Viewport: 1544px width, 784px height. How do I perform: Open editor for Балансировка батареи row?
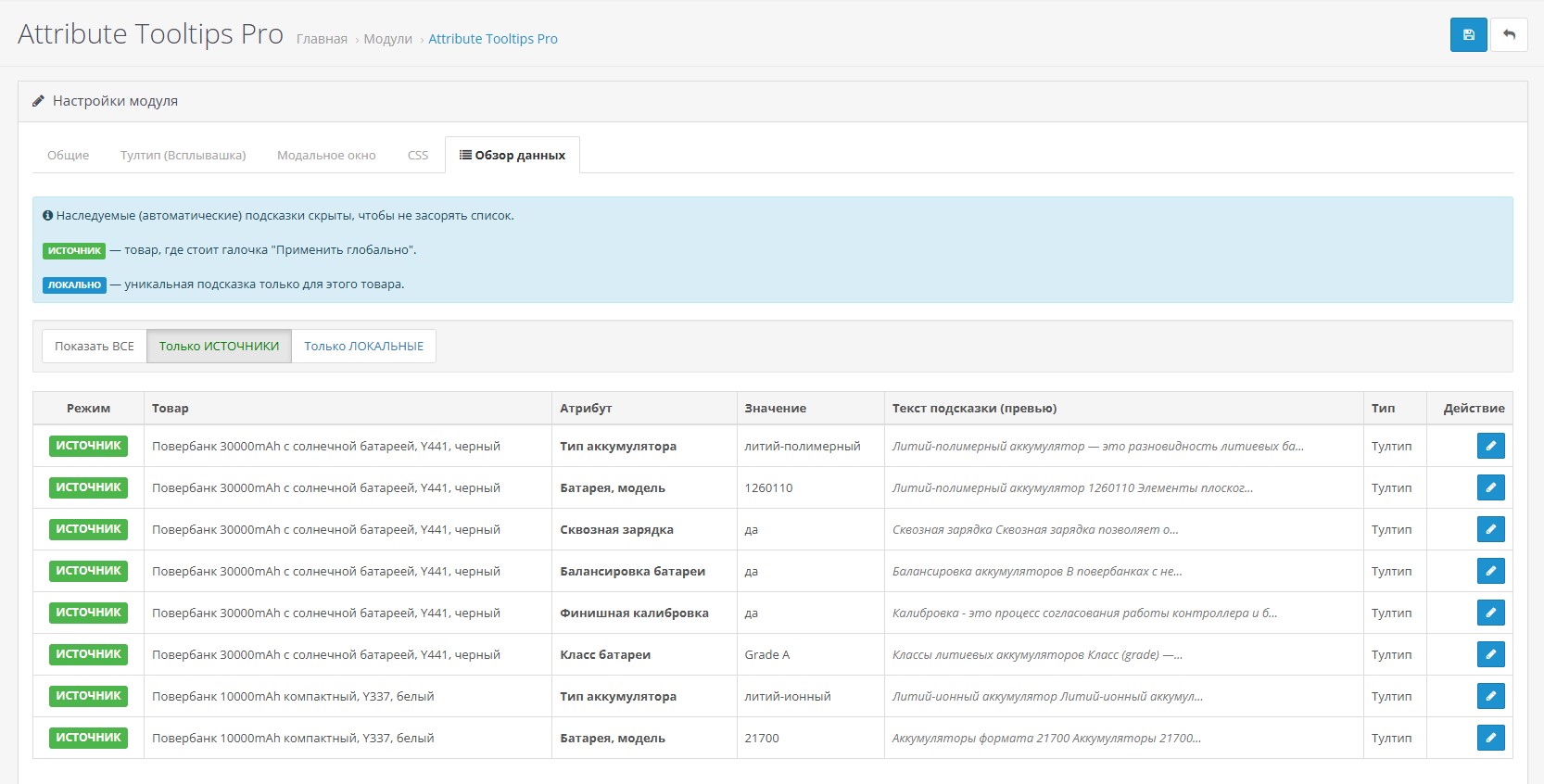tap(1490, 571)
